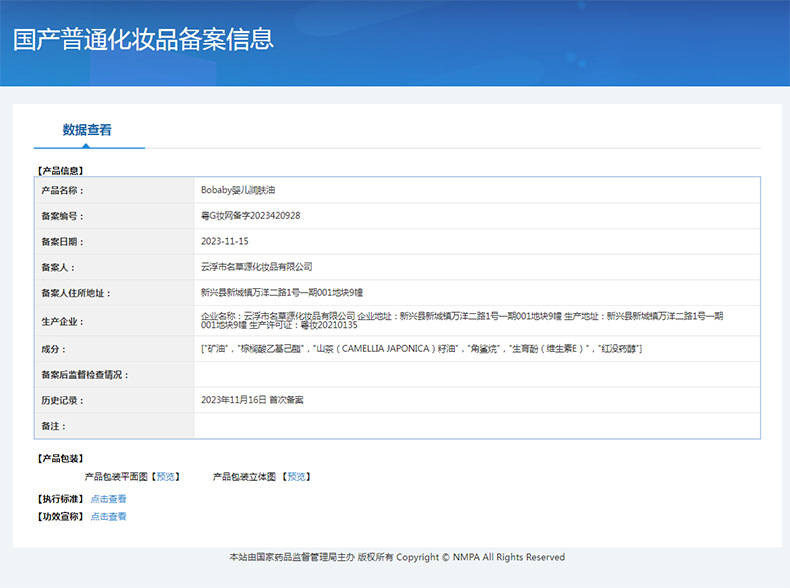Click the 国产普通化妆品备案信息 page heading
Screen dimensions: 790x588
[x=143, y=40]
